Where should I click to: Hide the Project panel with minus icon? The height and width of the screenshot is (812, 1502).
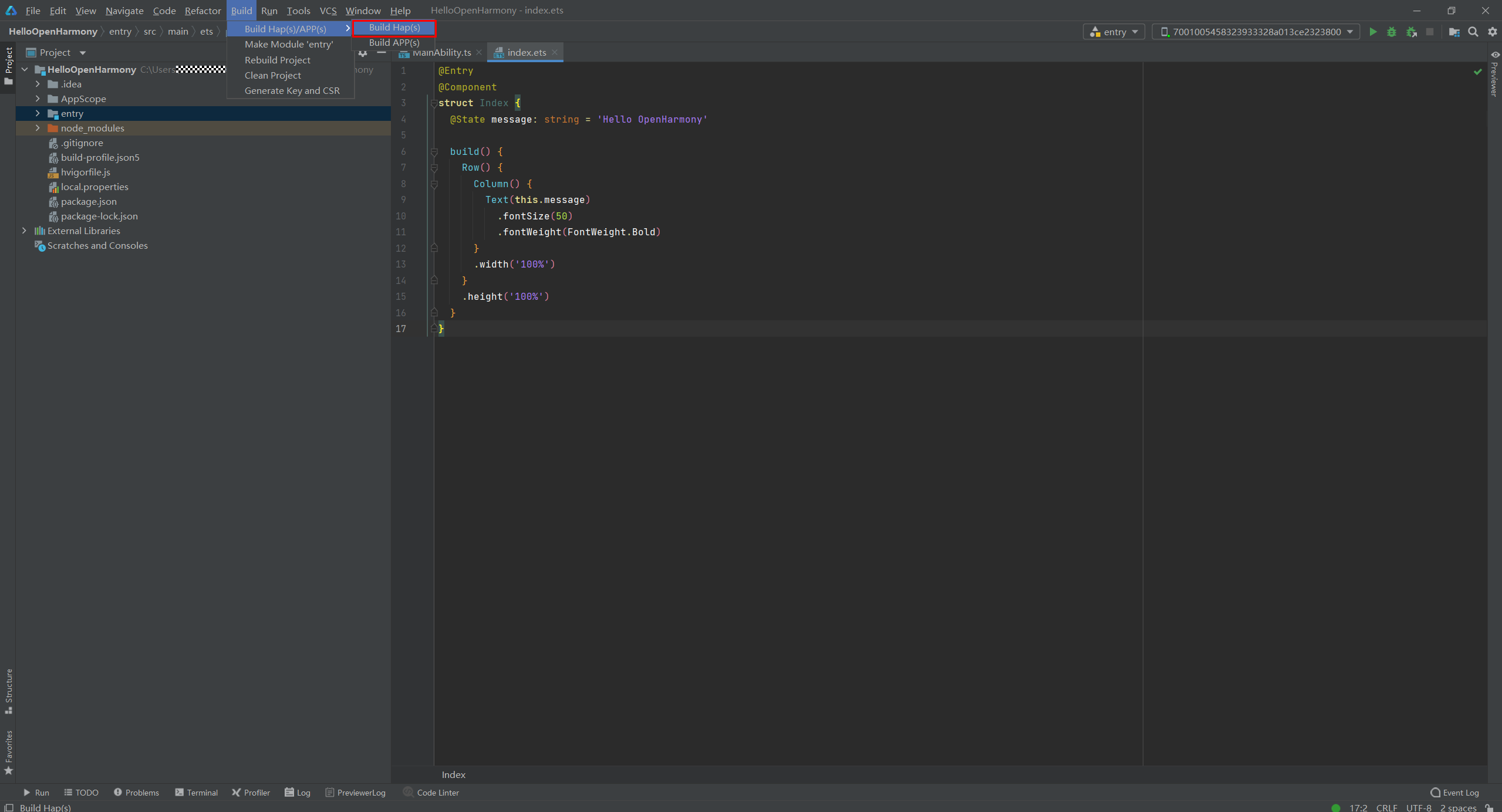tap(382, 53)
